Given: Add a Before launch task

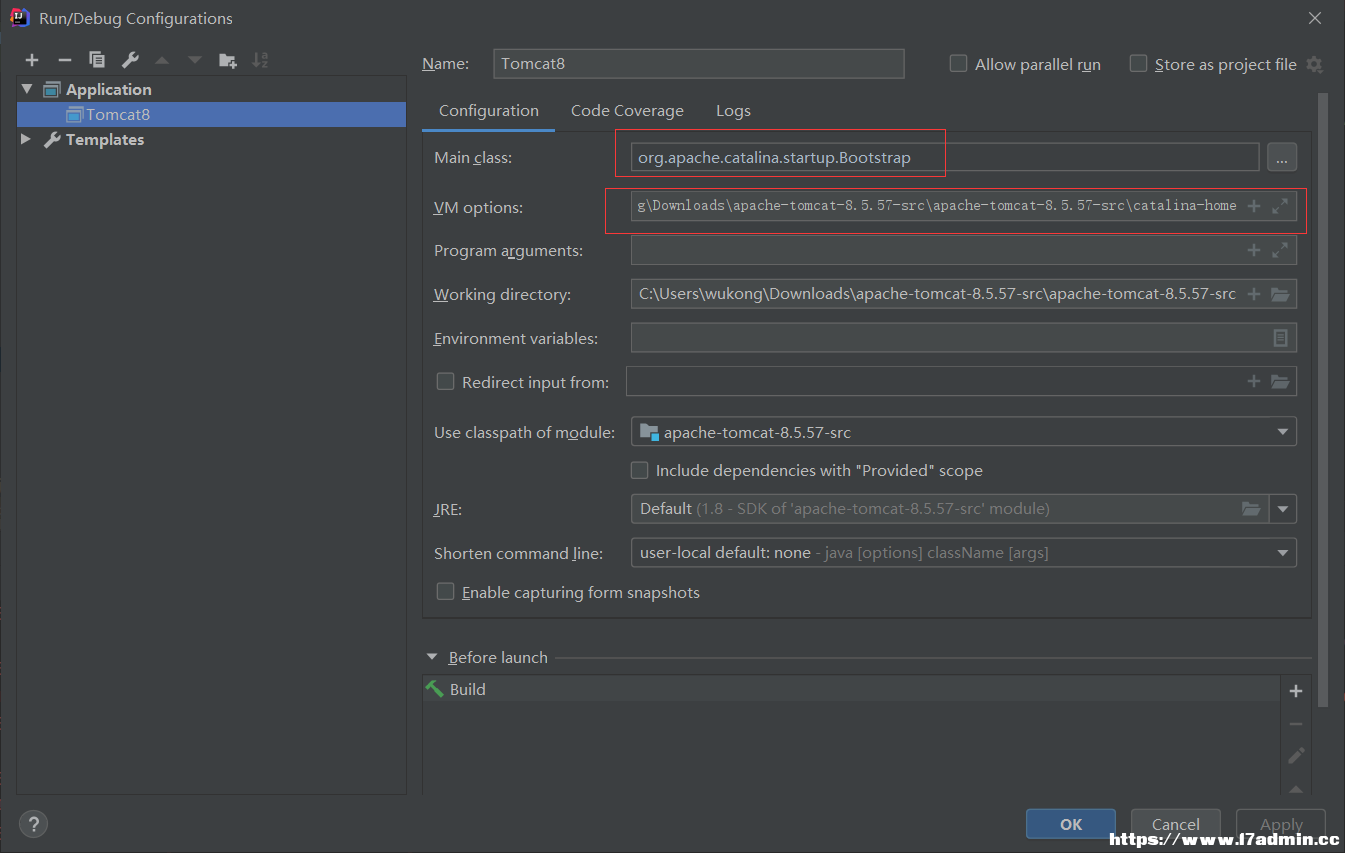Looking at the screenshot, I should 1296,691.
